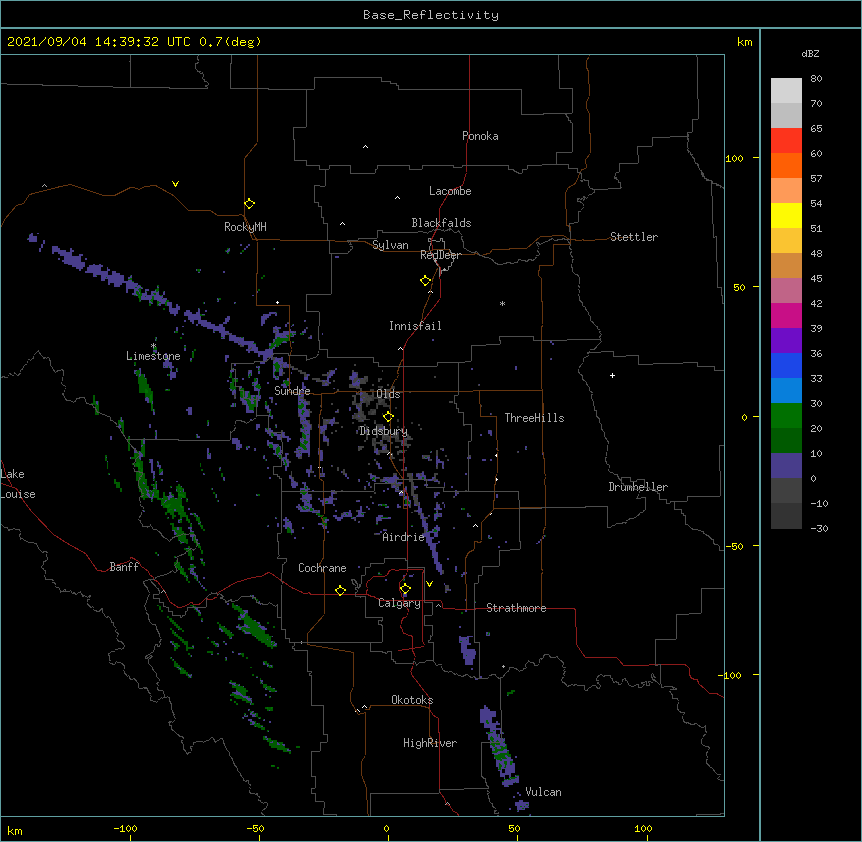Click the asterisk marker east of Innisfail
Viewport: 862px width, 842px height.
coord(502,303)
